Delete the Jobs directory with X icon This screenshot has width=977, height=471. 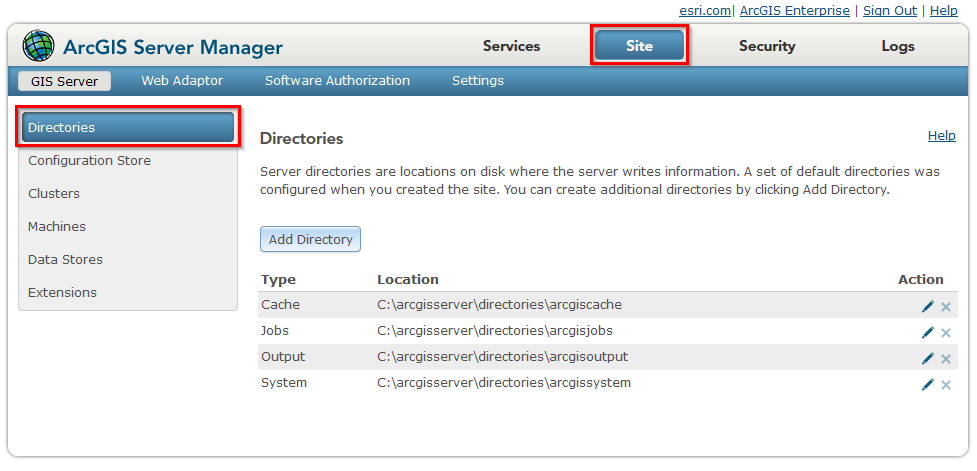tap(945, 333)
